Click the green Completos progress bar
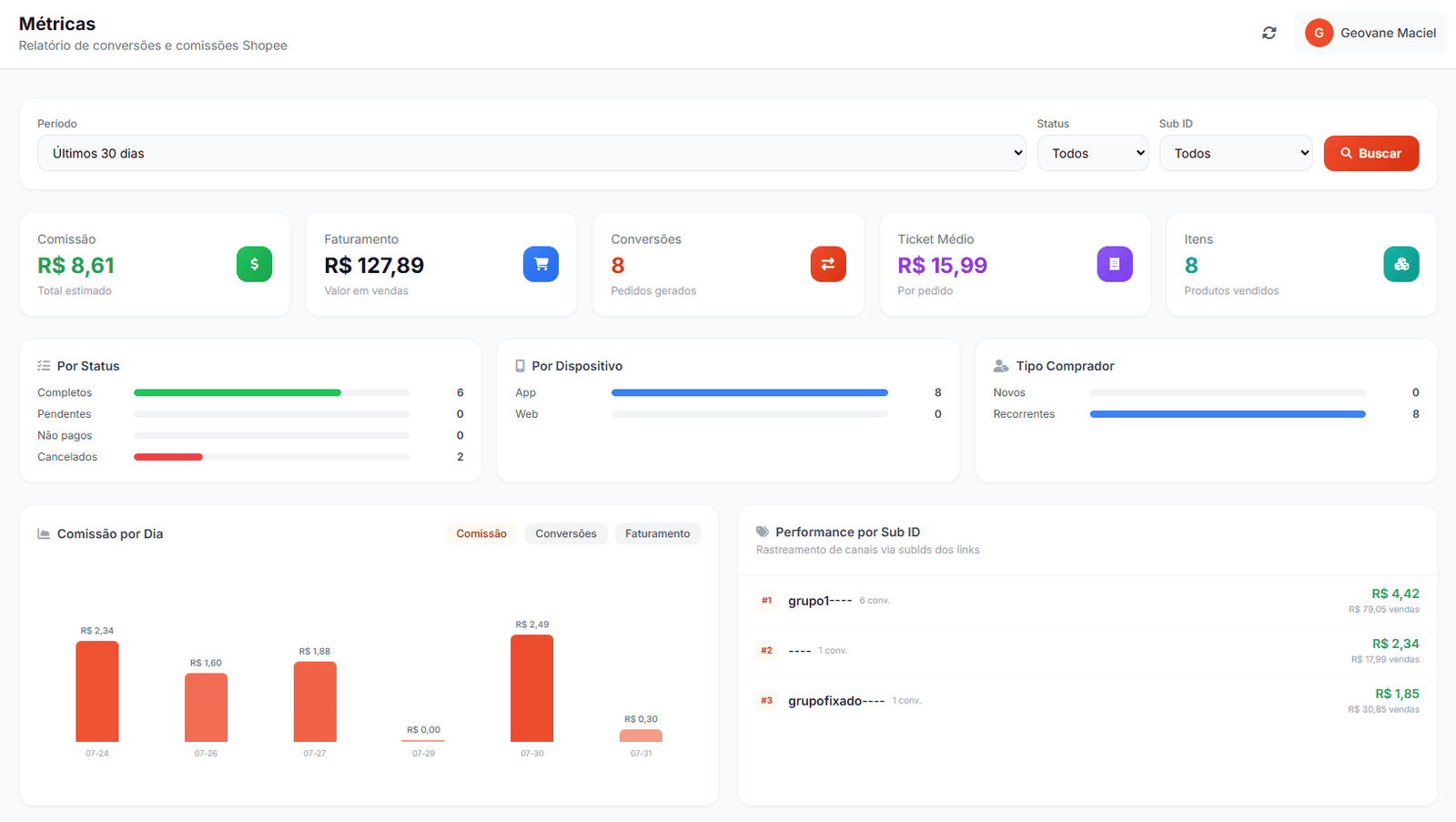 pos(238,392)
